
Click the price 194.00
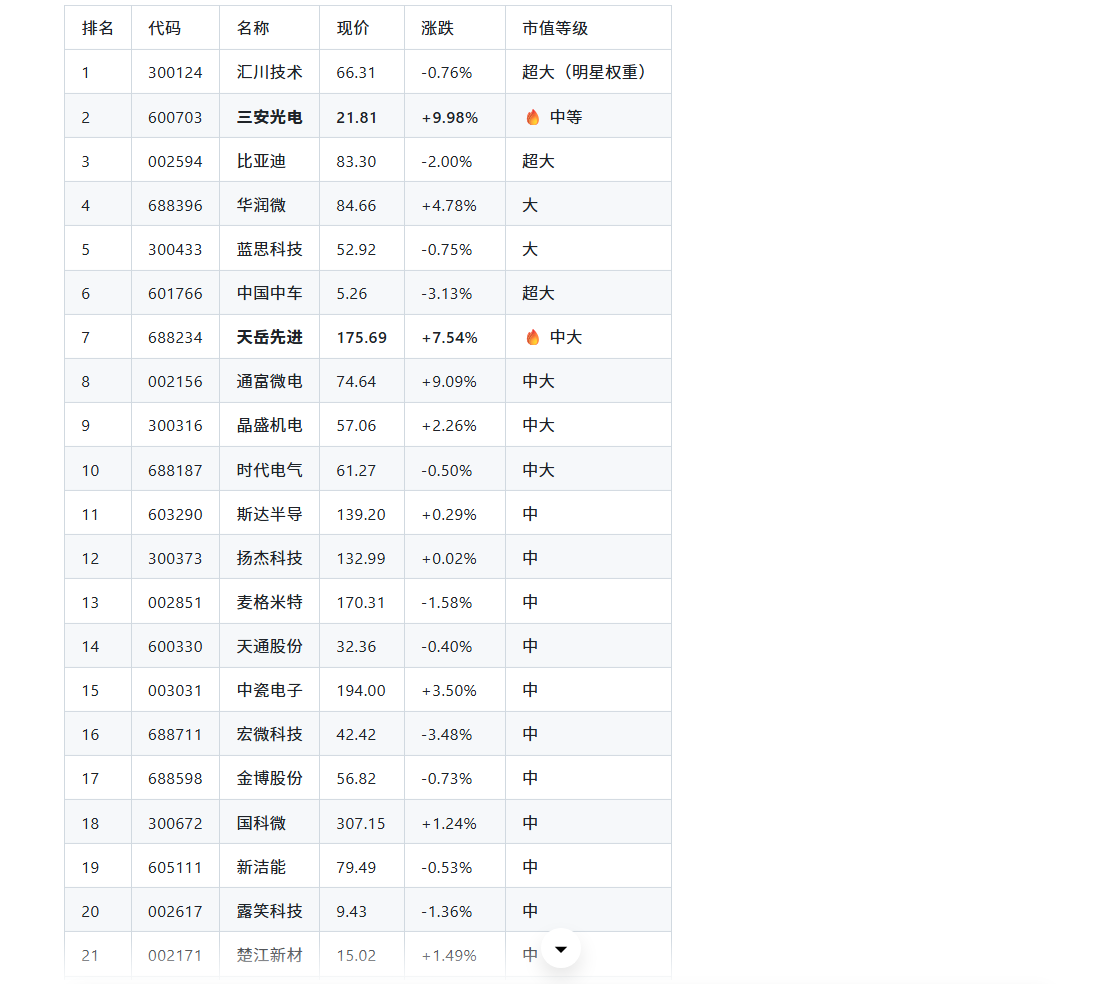(360, 691)
